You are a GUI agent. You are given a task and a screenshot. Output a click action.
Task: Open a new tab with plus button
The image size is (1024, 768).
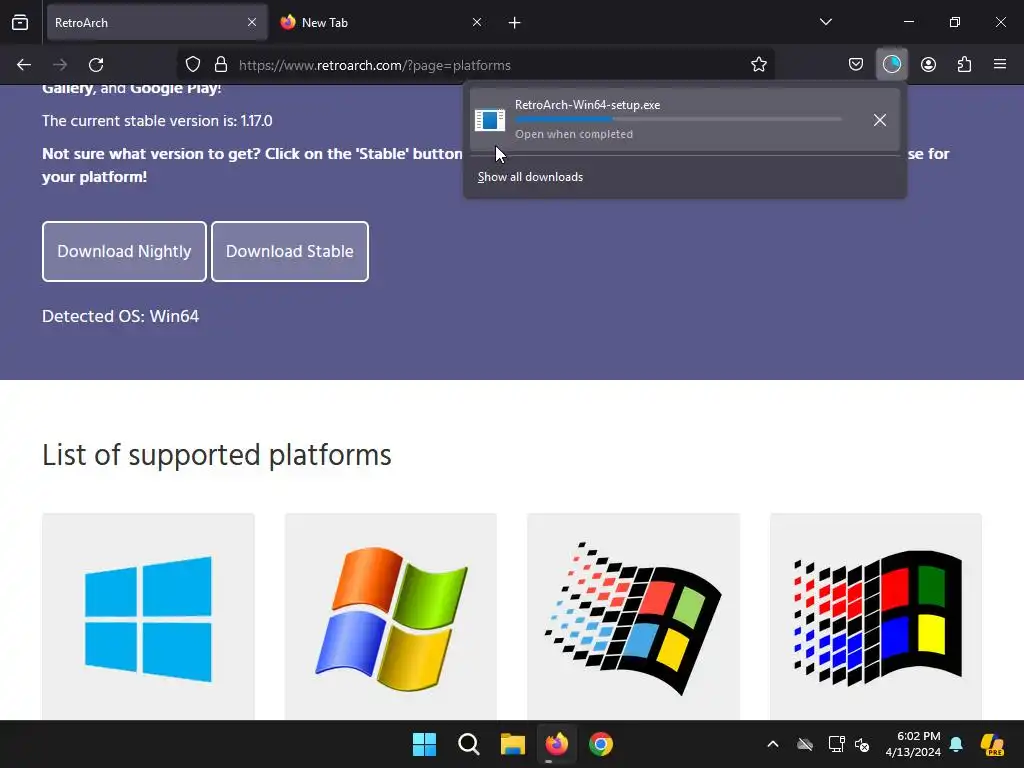coord(515,23)
